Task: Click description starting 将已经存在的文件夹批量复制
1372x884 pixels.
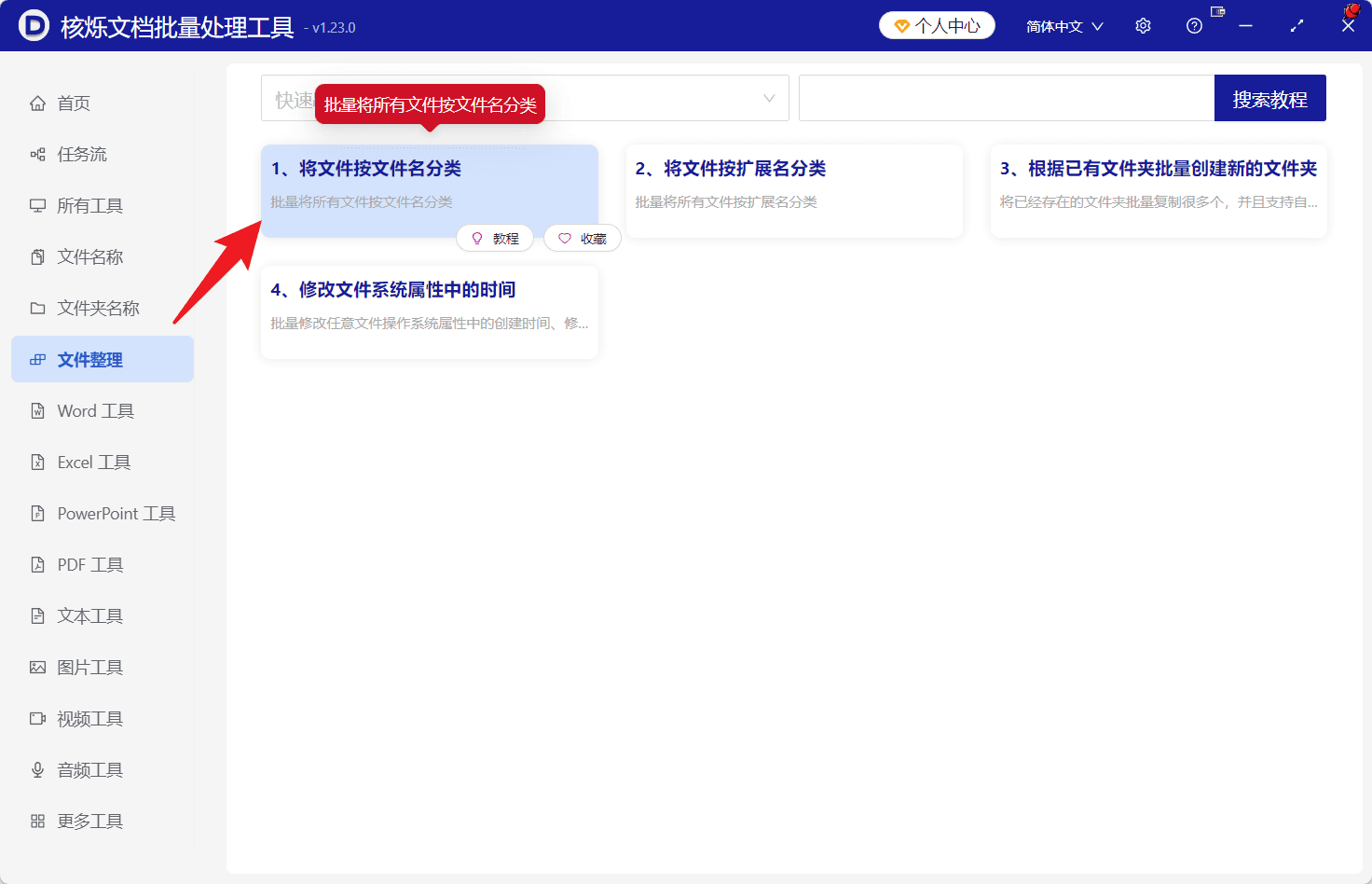Action: click(x=1159, y=201)
